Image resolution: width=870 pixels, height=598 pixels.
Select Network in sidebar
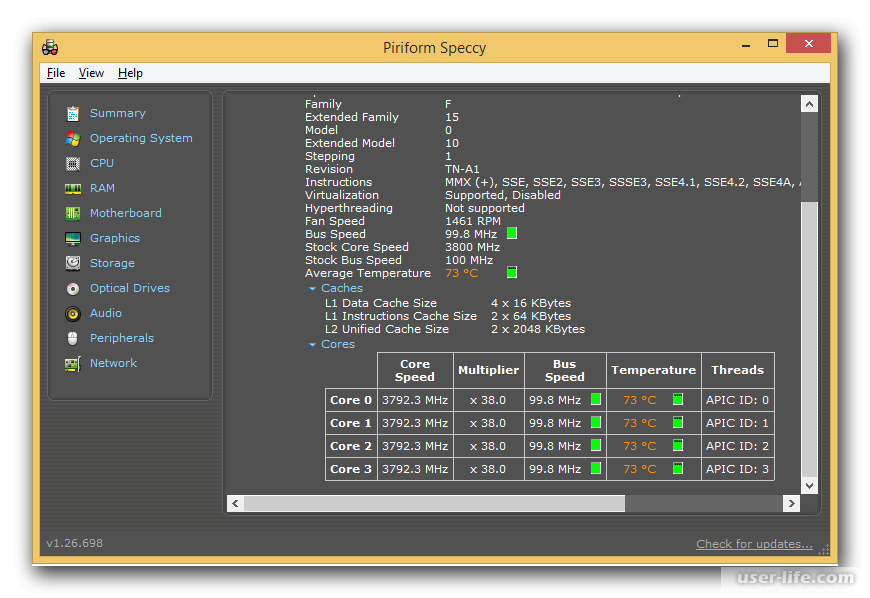click(x=113, y=363)
